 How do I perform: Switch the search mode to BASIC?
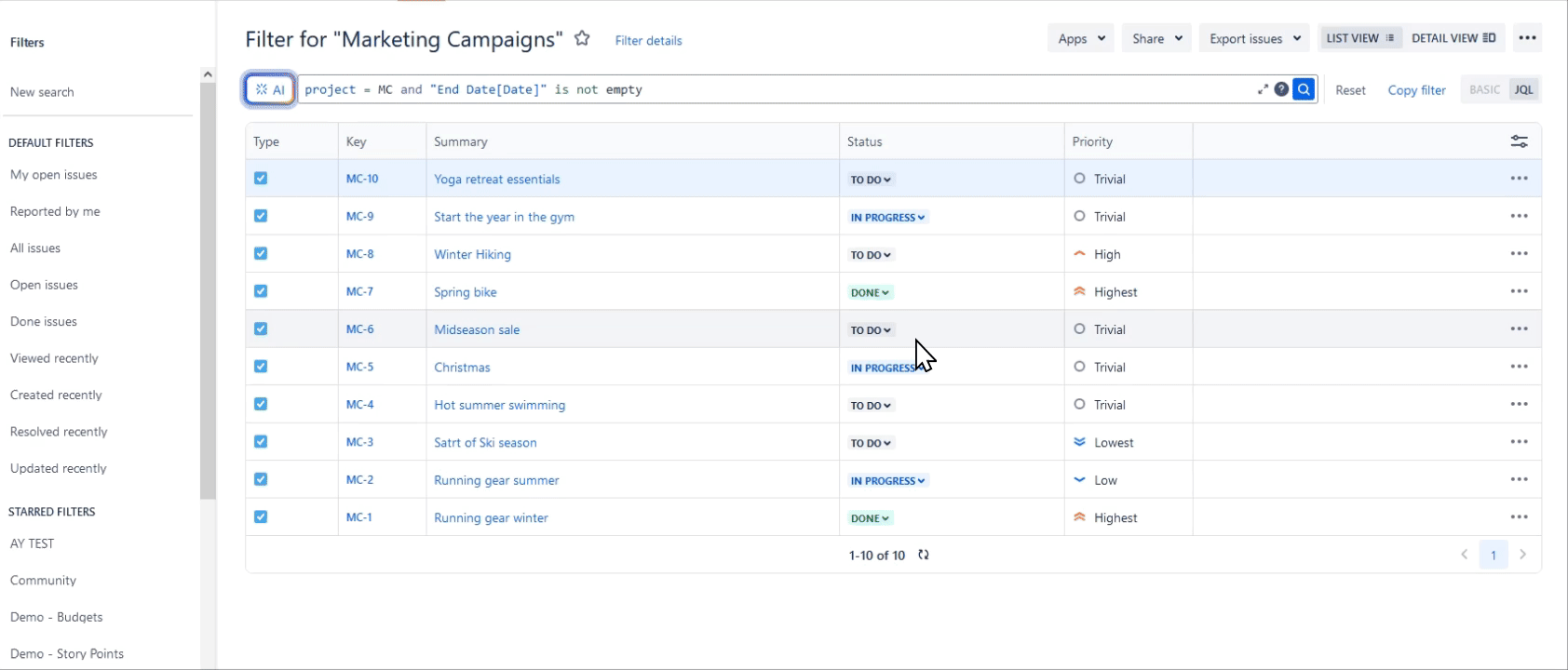pos(1484,89)
